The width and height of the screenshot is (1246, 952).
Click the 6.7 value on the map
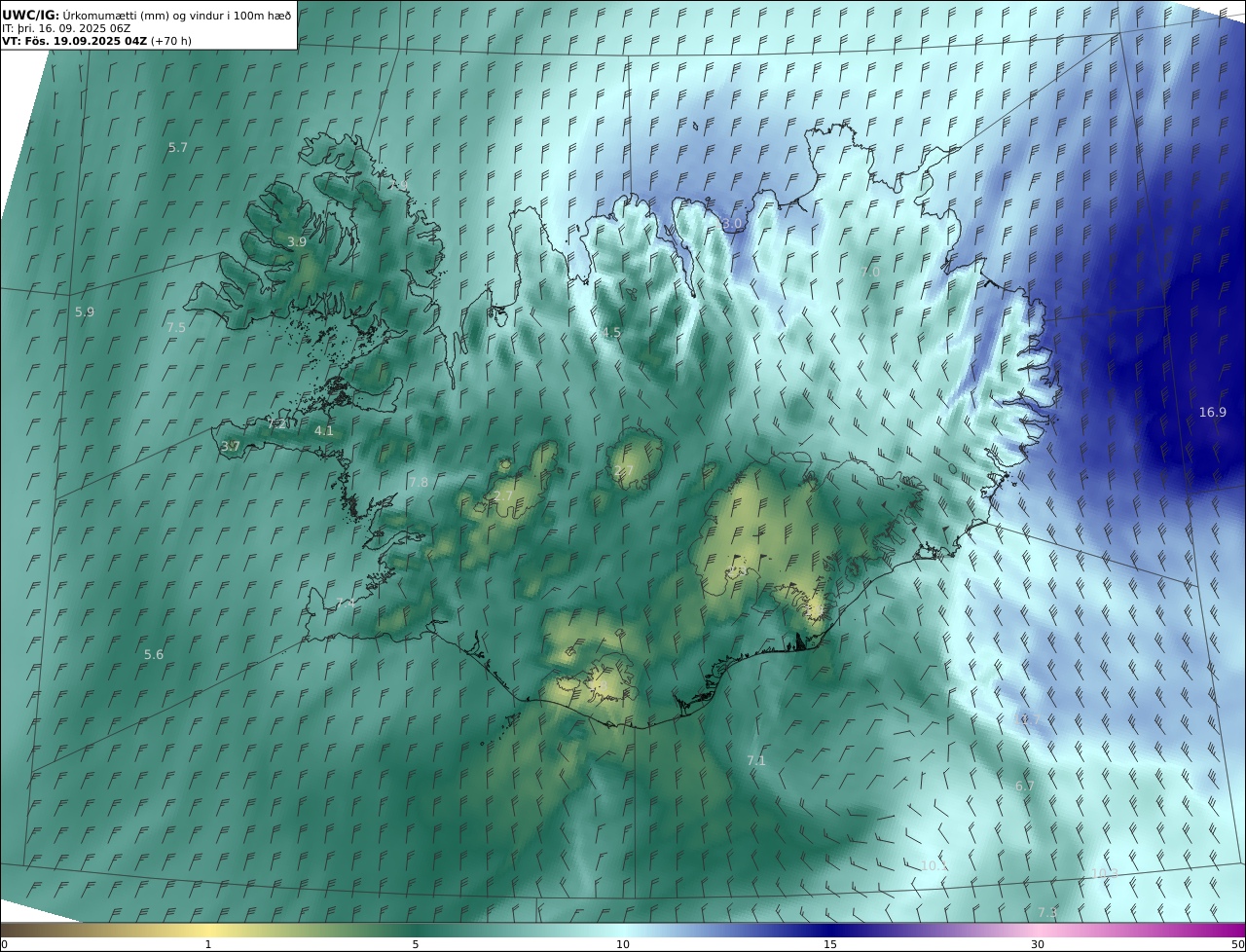pos(1025,787)
